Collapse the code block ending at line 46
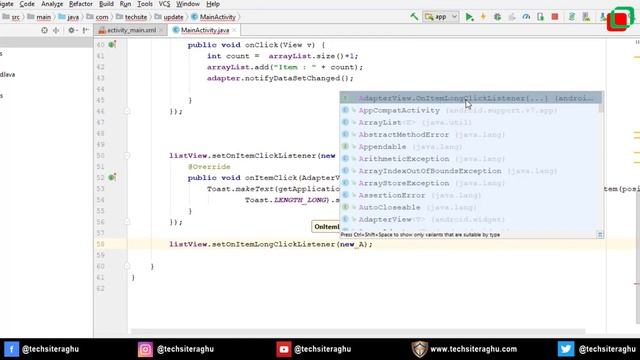 pos(127,111)
